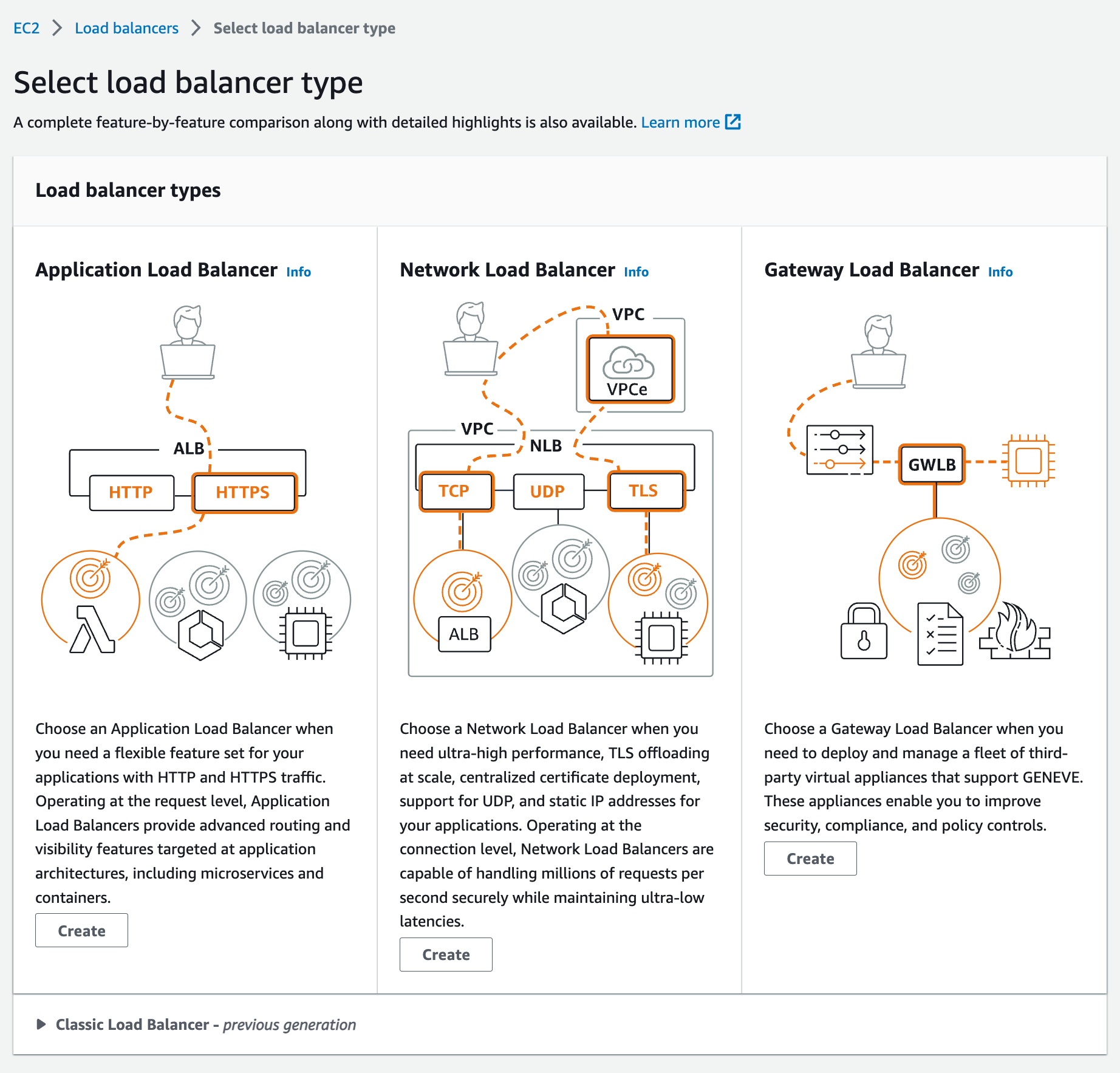Viewport: 1120px width, 1073px height.
Task: Click the HTTPS box in ALB diagram
Action: 244,492
